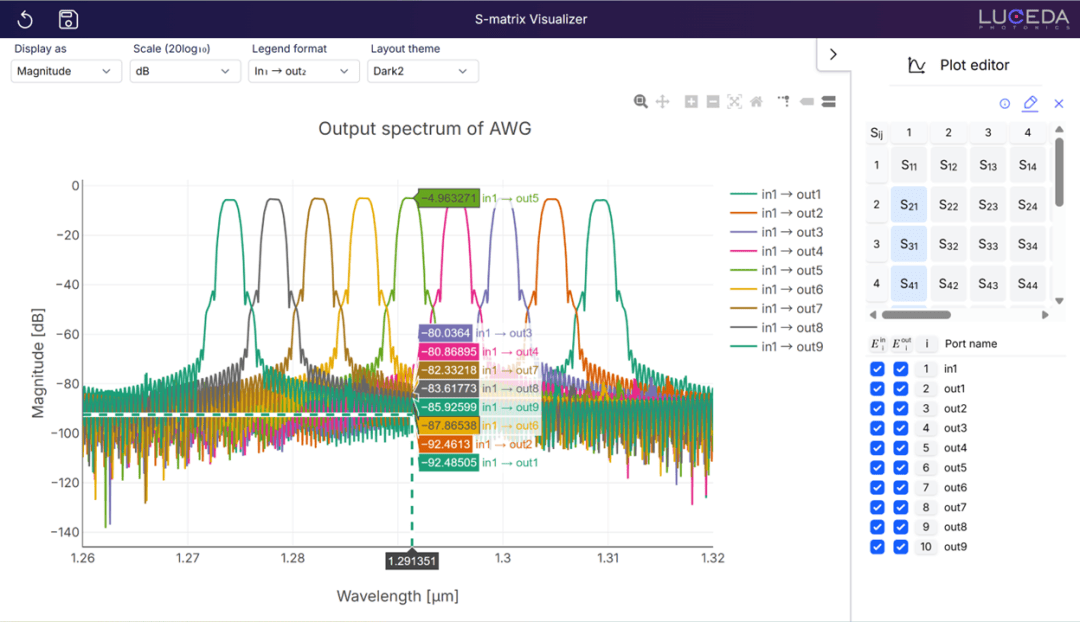Select the pan tool in plot toolbar
The width and height of the screenshot is (1080, 622).
(662, 101)
